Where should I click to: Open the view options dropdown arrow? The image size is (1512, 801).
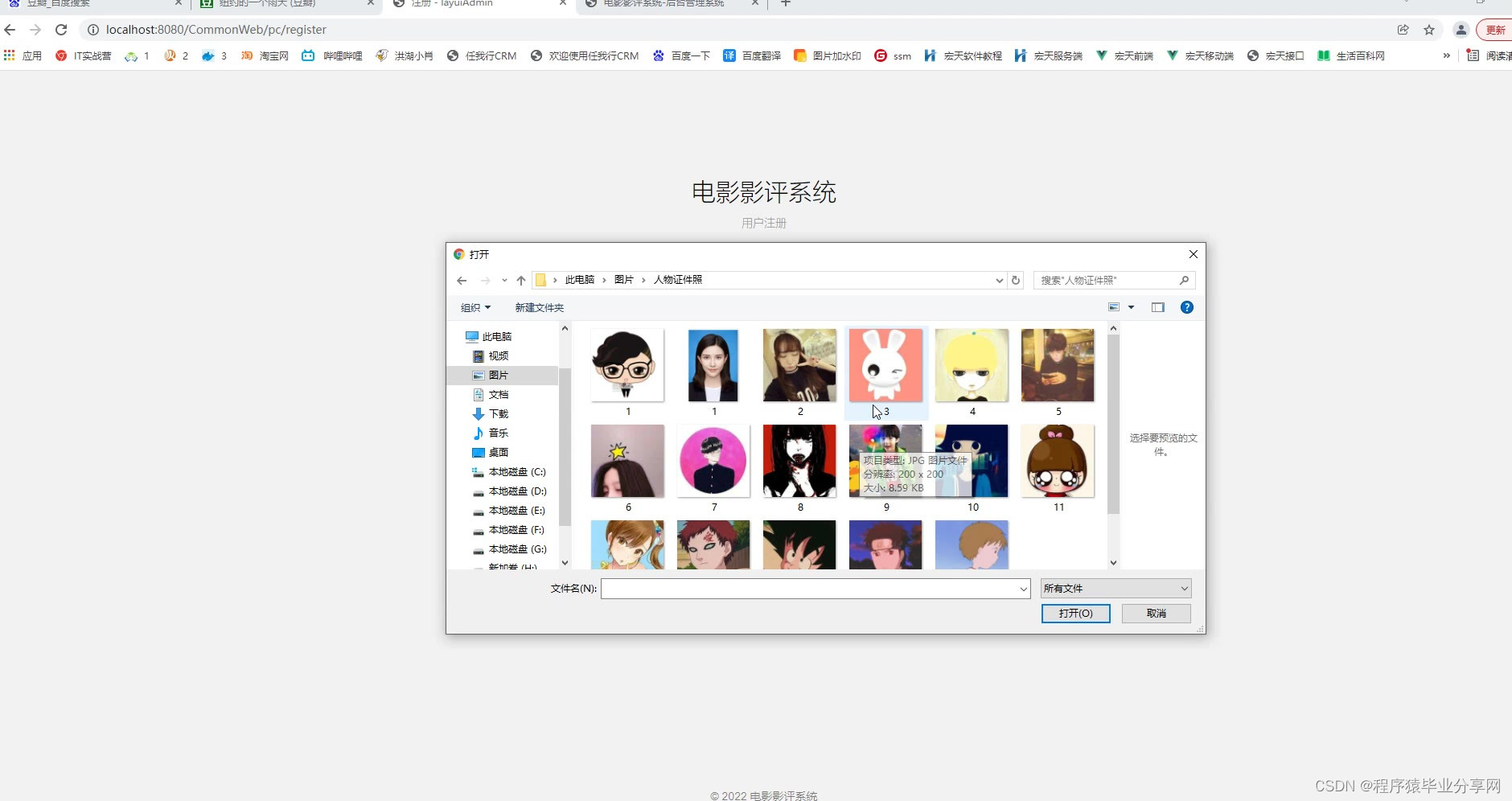pos(1131,307)
